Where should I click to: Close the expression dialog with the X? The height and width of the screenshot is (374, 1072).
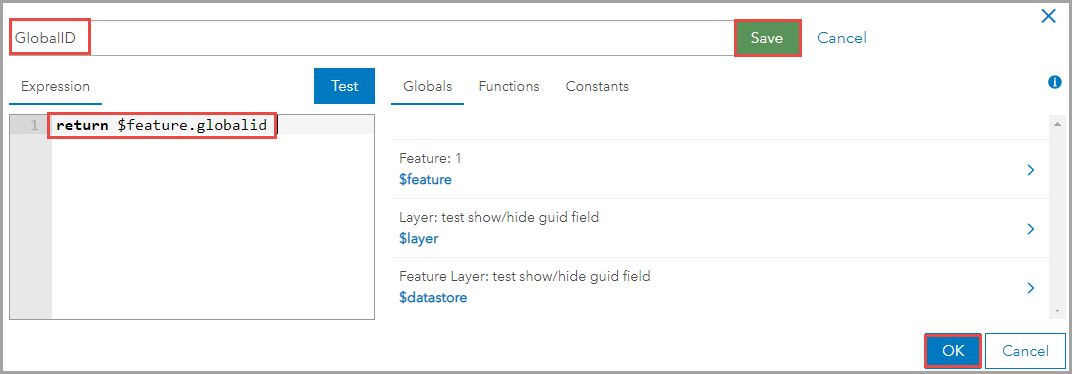pyautogui.click(x=1048, y=16)
